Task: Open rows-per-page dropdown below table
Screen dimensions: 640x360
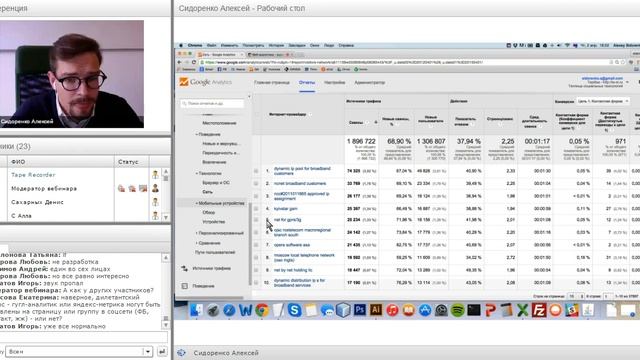Action: tap(575, 296)
